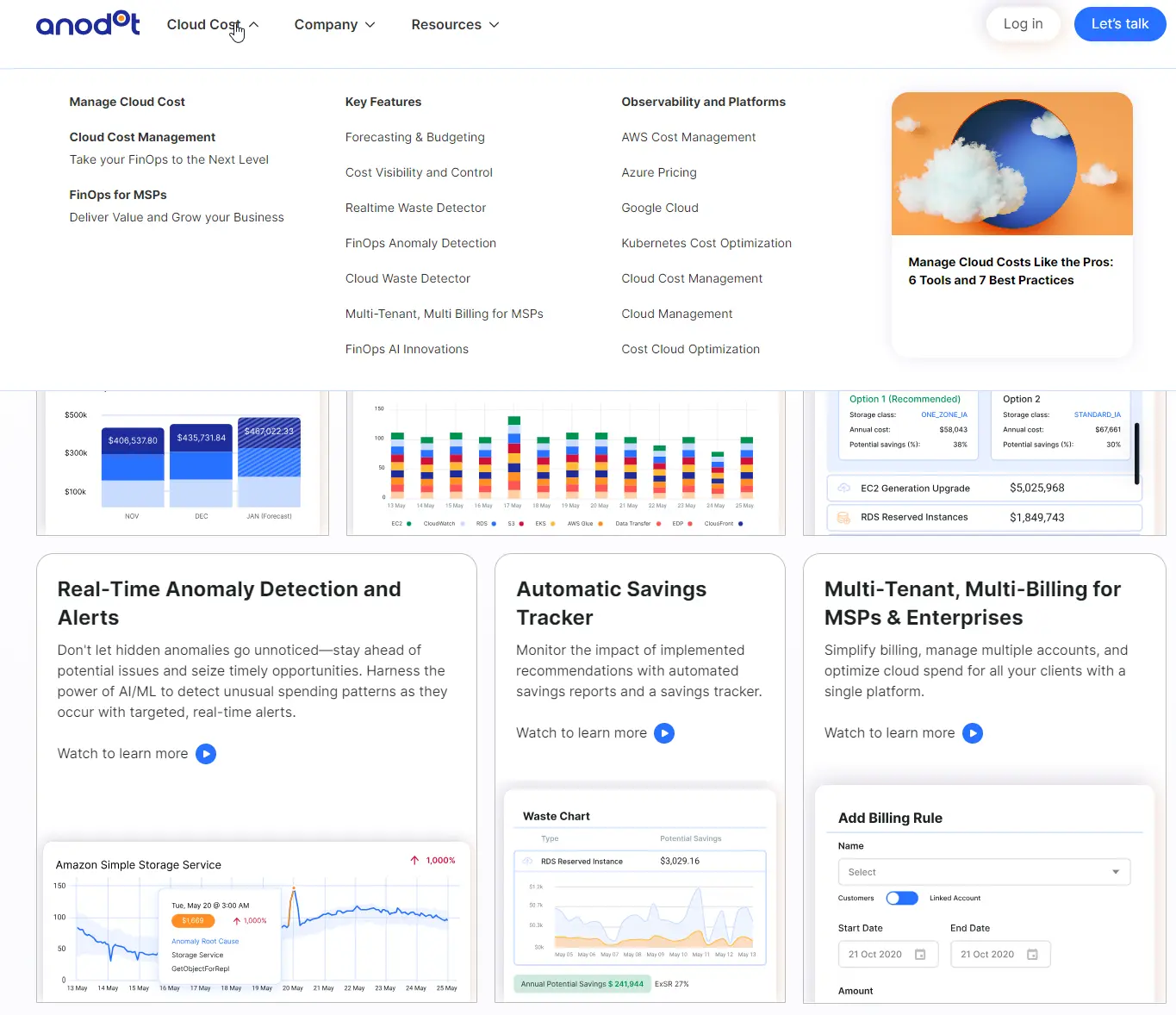Click the cloud illustration thumbnail
The image size is (1176, 1015).
(1012, 164)
